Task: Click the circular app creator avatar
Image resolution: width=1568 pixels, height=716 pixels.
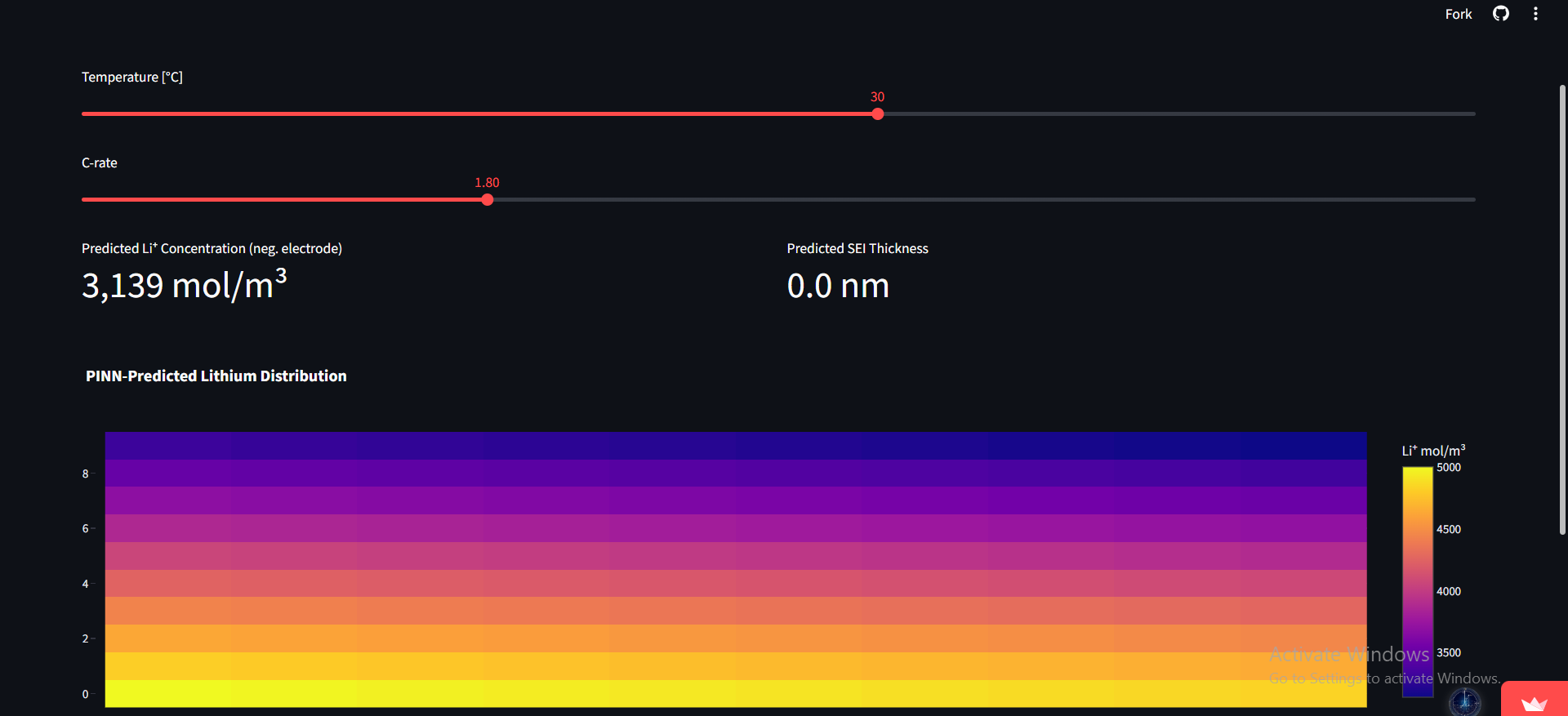Action: coord(1464,700)
